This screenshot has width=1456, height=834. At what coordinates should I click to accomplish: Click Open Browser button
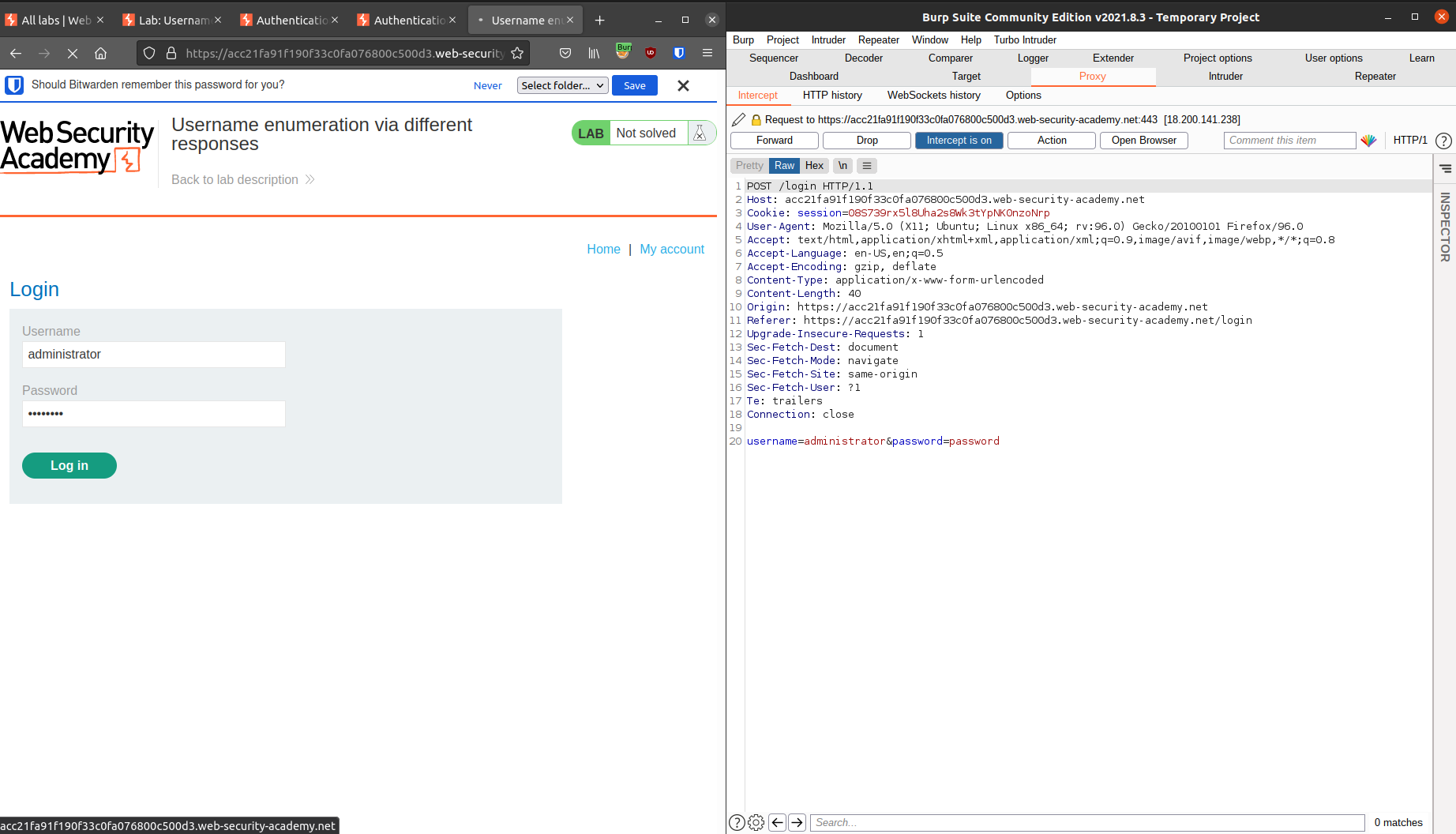(x=1143, y=140)
